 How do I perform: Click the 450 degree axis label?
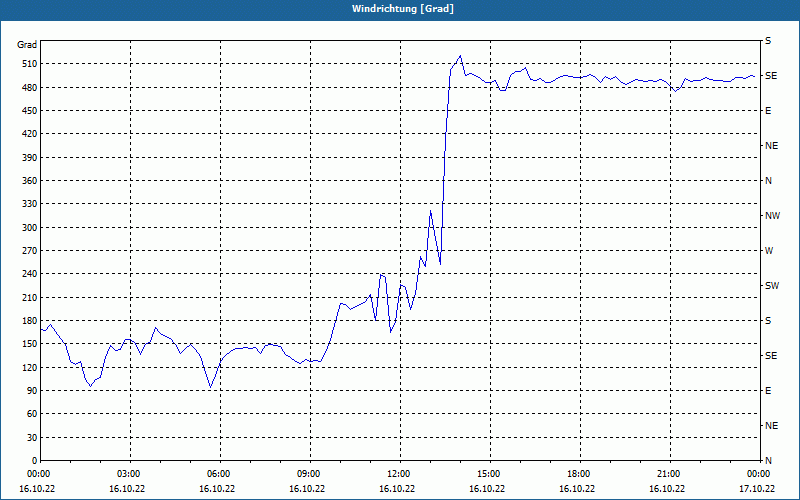click(30, 111)
